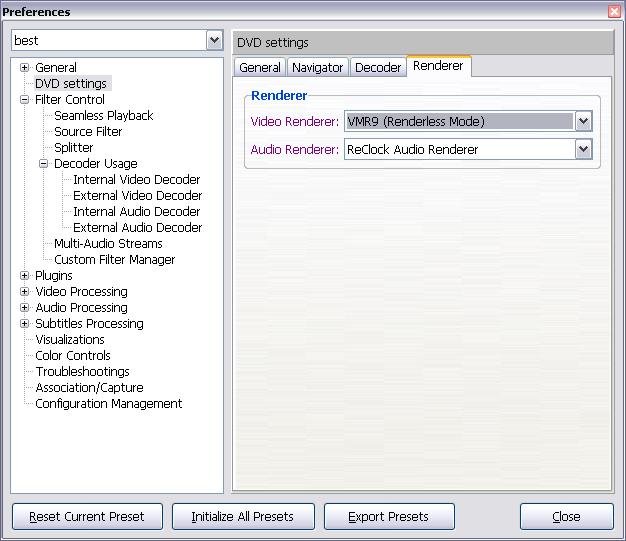Expand the Audio Processing node

pos(25,308)
